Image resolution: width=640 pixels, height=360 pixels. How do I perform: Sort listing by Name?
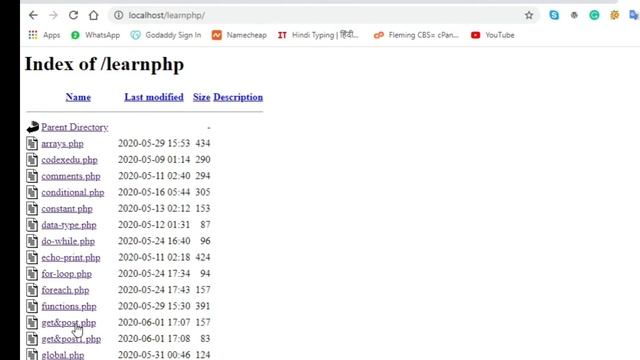[x=78, y=97]
